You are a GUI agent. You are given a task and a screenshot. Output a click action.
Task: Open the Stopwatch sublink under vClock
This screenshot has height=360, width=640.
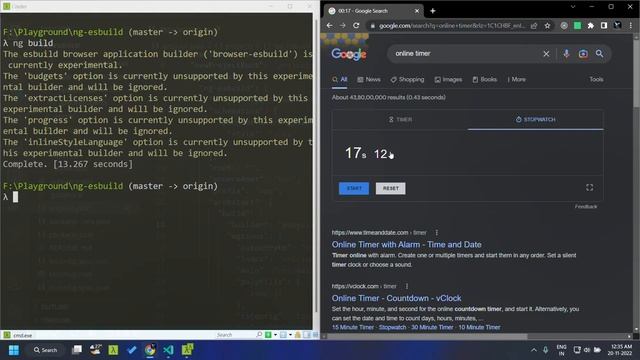coord(392,327)
